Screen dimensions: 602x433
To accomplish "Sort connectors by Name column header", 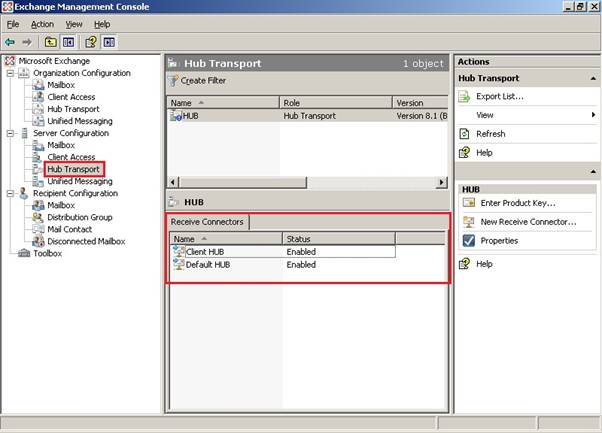I will point(226,239).
